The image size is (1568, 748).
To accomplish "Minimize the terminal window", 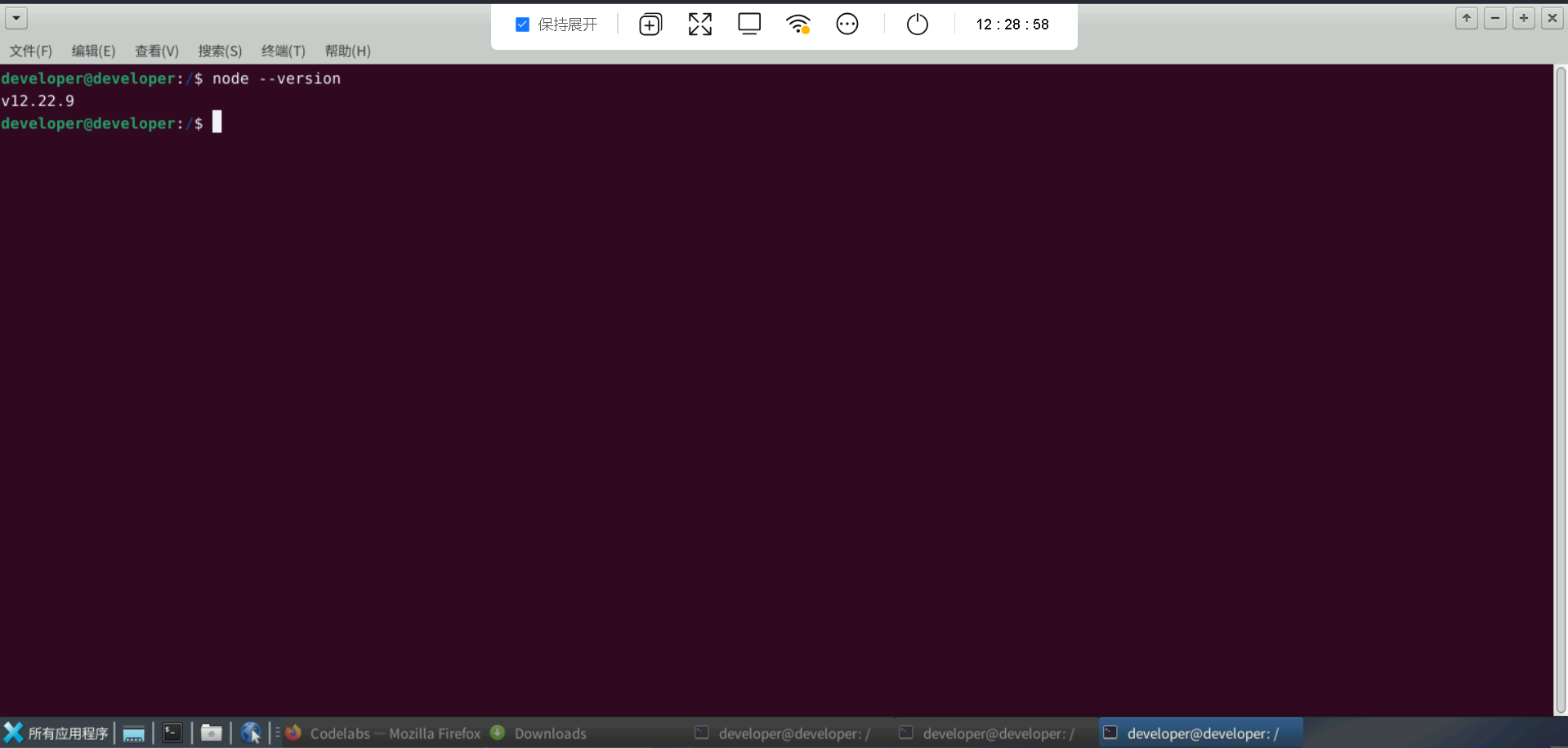I will [x=1495, y=18].
